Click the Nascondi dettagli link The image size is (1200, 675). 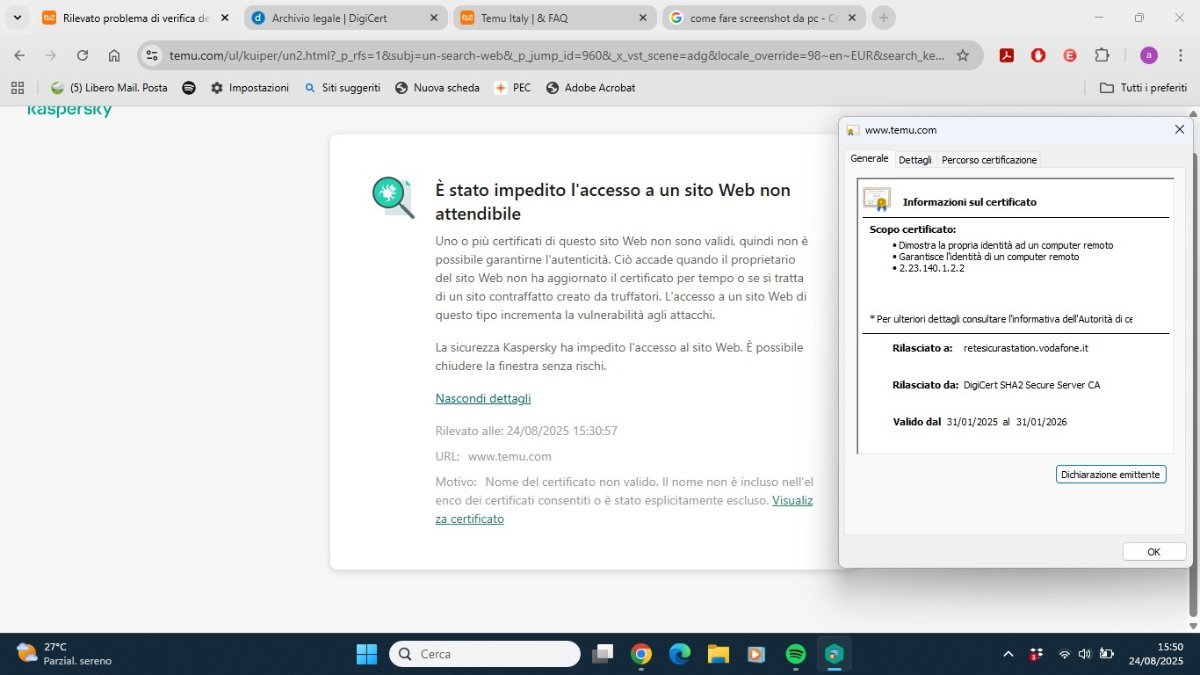tap(483, 398)
